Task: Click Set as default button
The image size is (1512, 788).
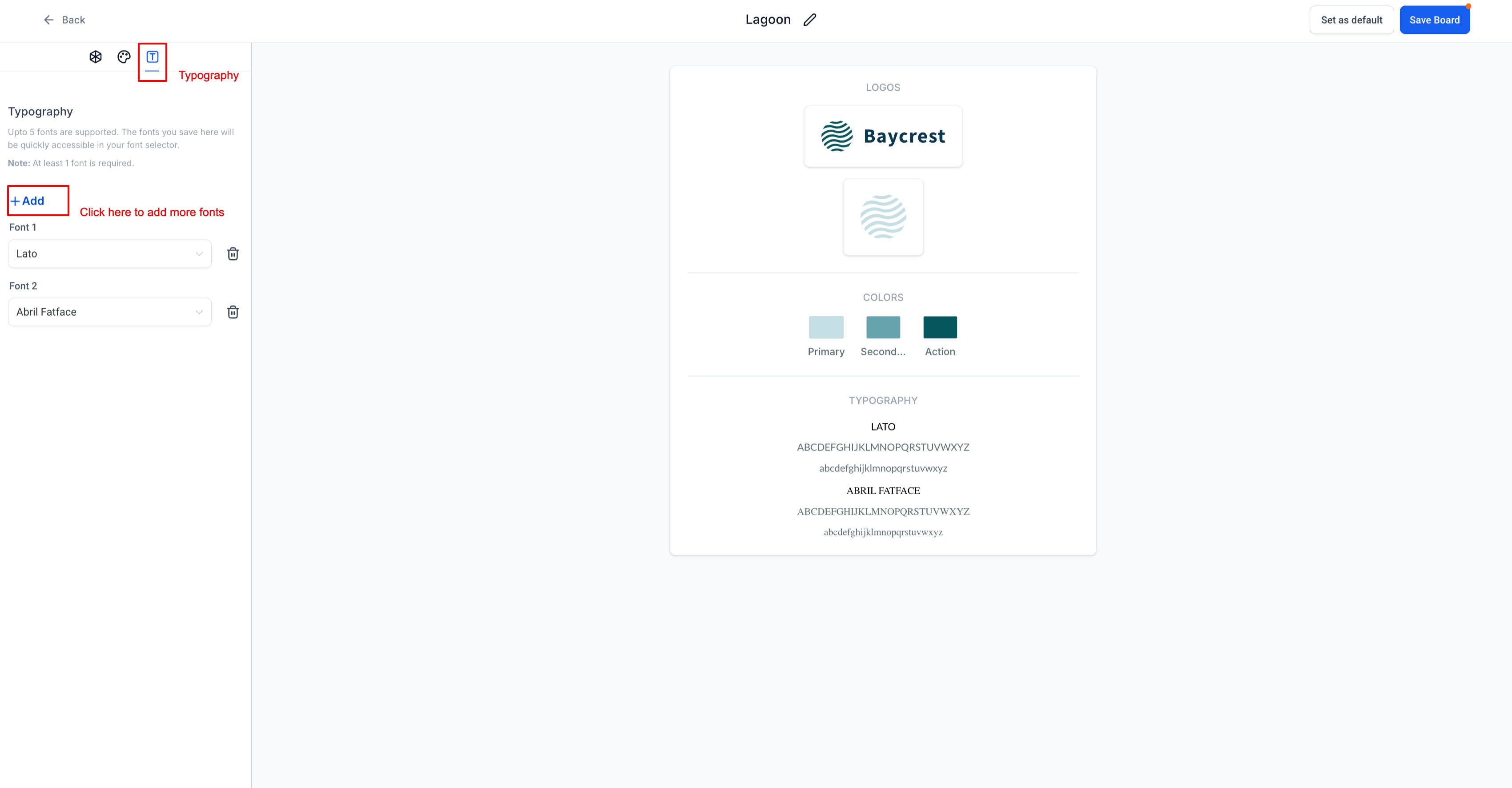Action: point(1351,20)
